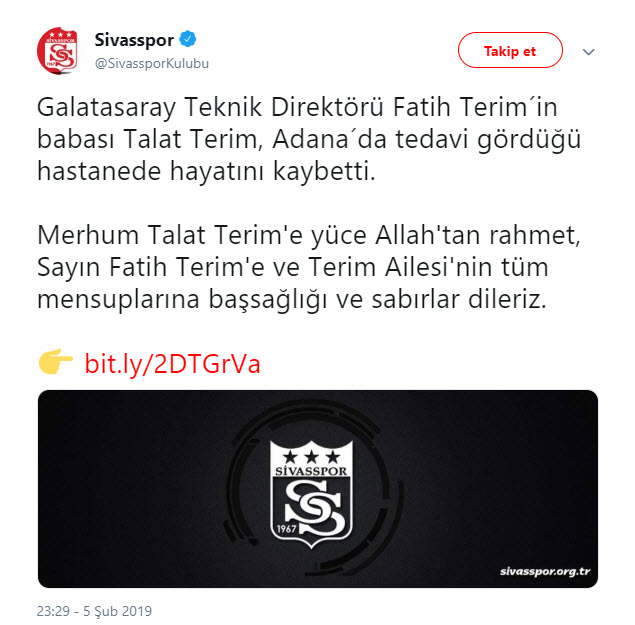635x625 pixels.
Task: Open the black memorial image card
Action: (x=318, y=488)
